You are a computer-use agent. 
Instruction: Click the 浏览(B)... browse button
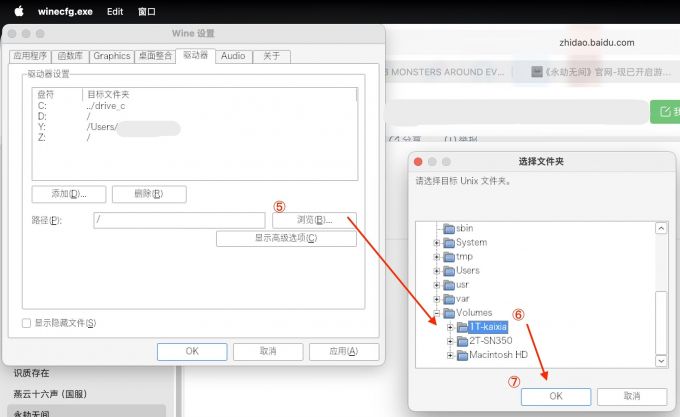pos(314,220)
